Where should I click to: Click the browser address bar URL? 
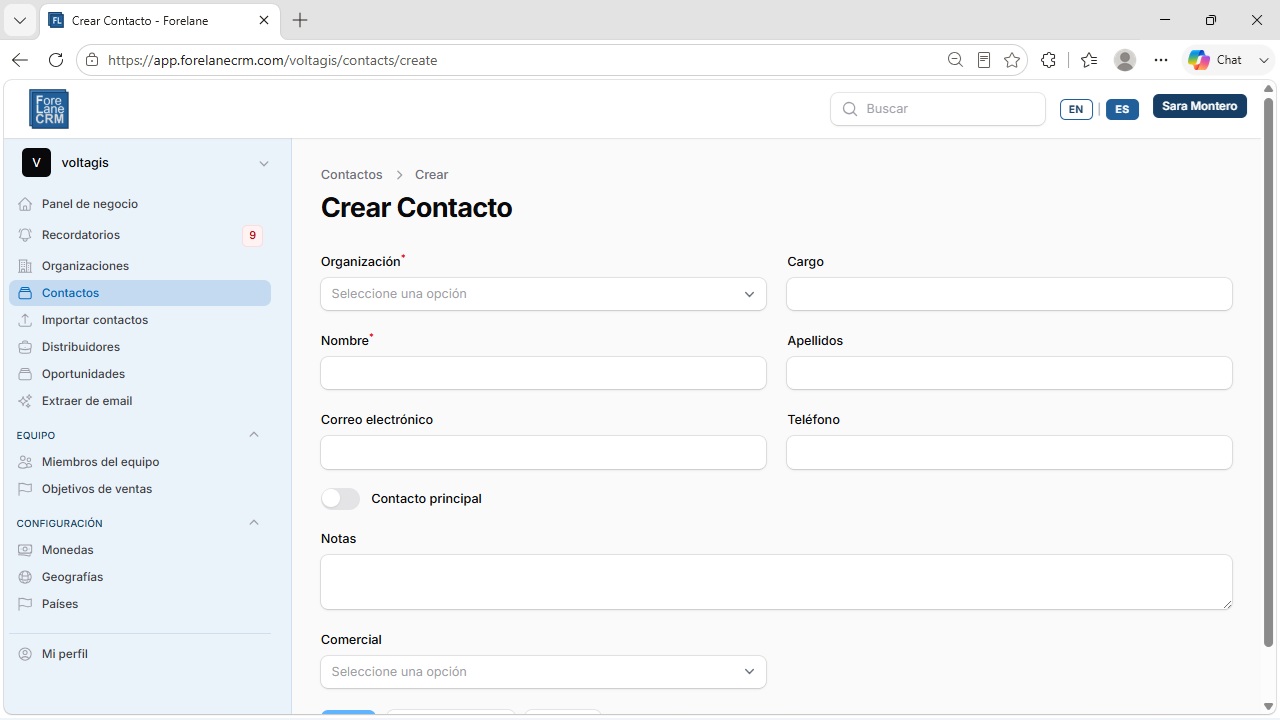(272, 60)
